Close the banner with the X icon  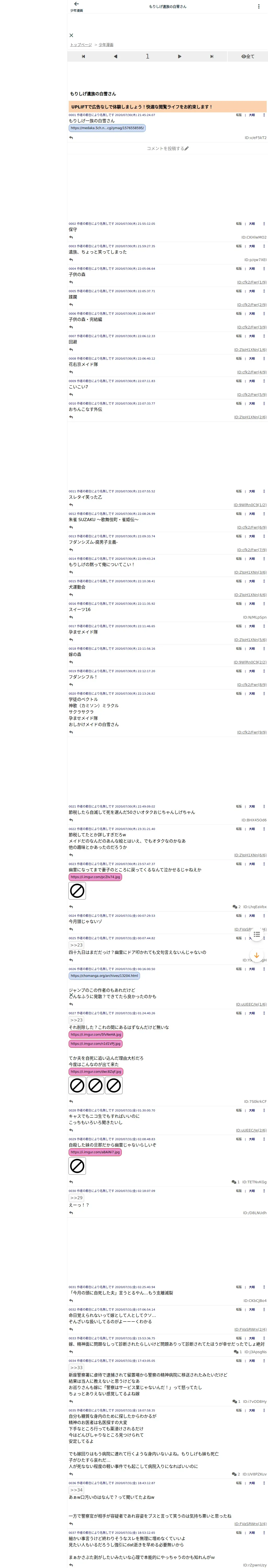click(71, 35)
